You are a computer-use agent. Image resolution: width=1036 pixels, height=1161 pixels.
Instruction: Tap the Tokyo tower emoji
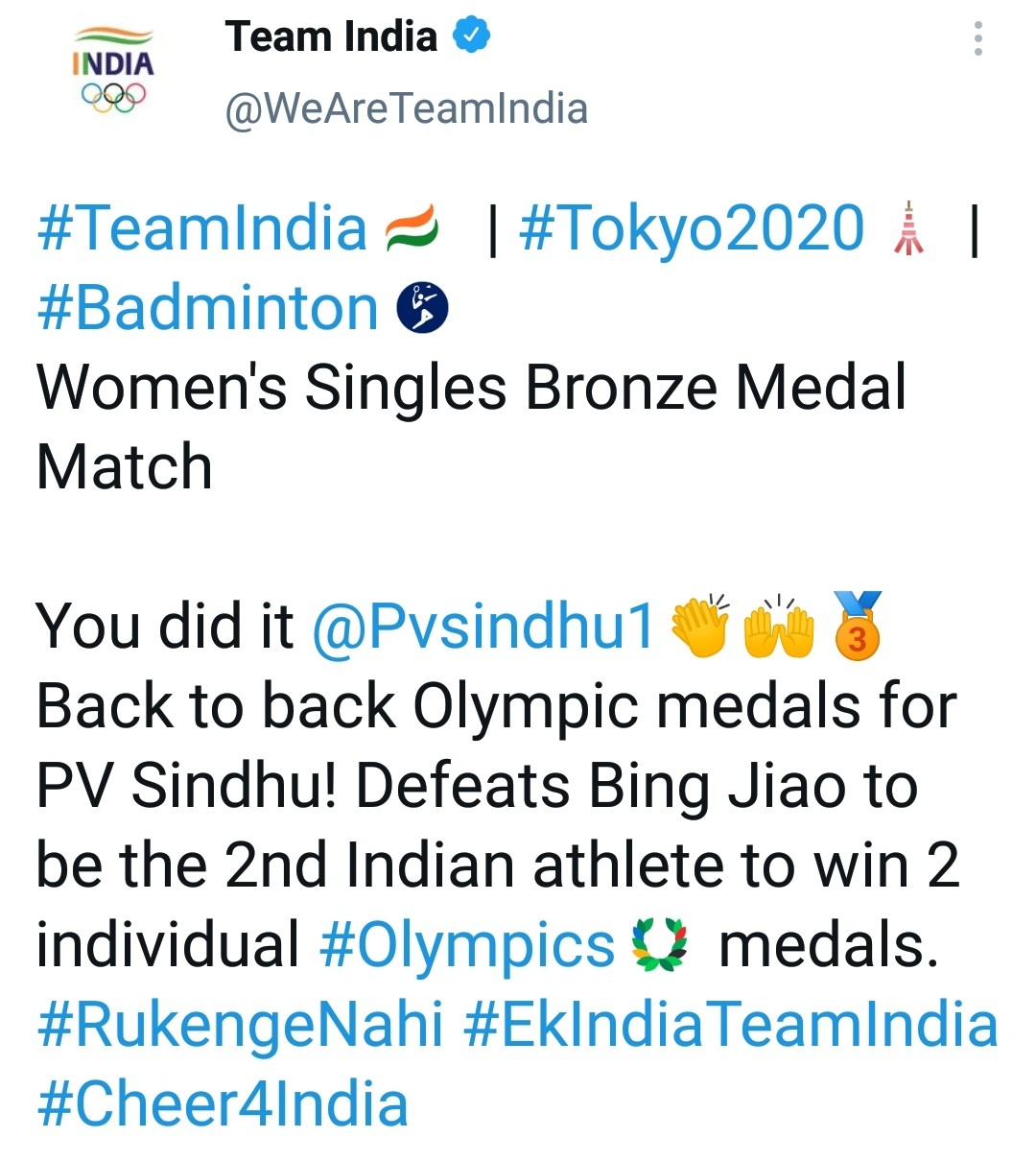908,229
